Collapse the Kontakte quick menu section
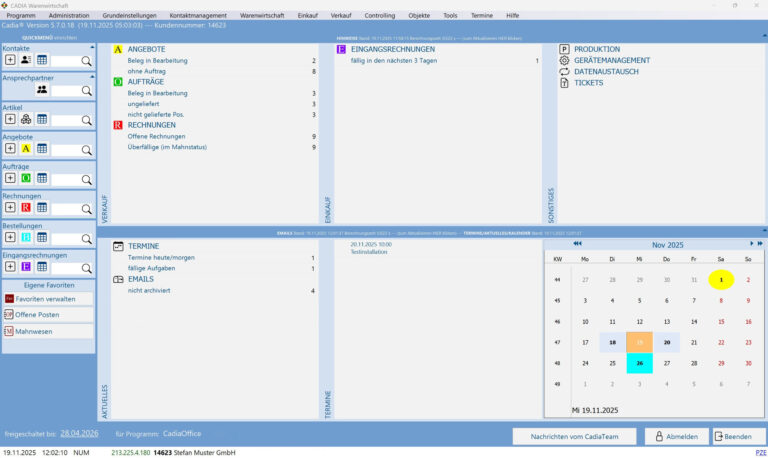768x458 pixels. (x=92, y=47)
